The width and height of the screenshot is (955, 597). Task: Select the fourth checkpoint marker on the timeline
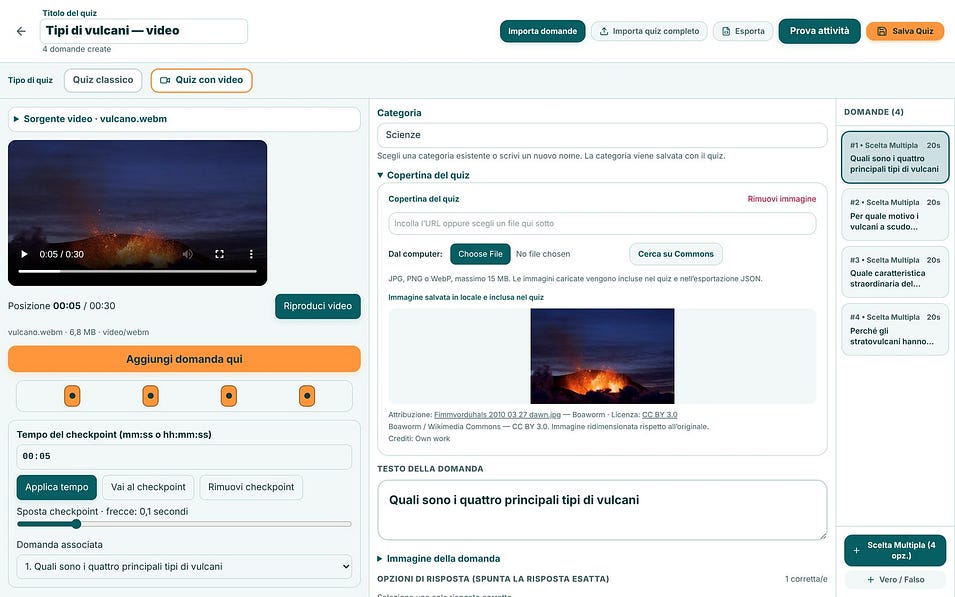(307, 396)
